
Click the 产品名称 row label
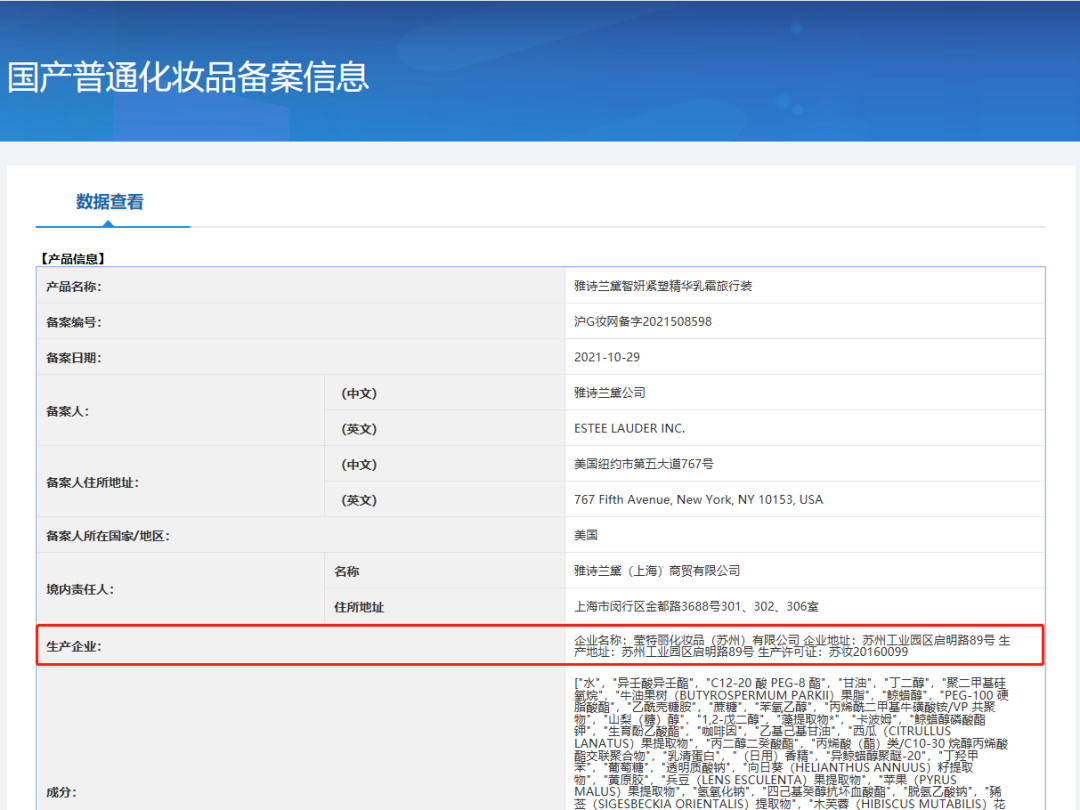(74, 287)
